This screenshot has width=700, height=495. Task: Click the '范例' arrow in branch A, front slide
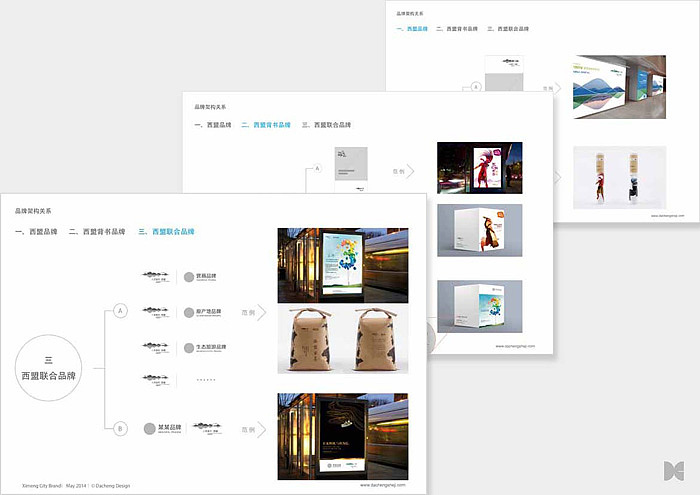tap(254, 312)
